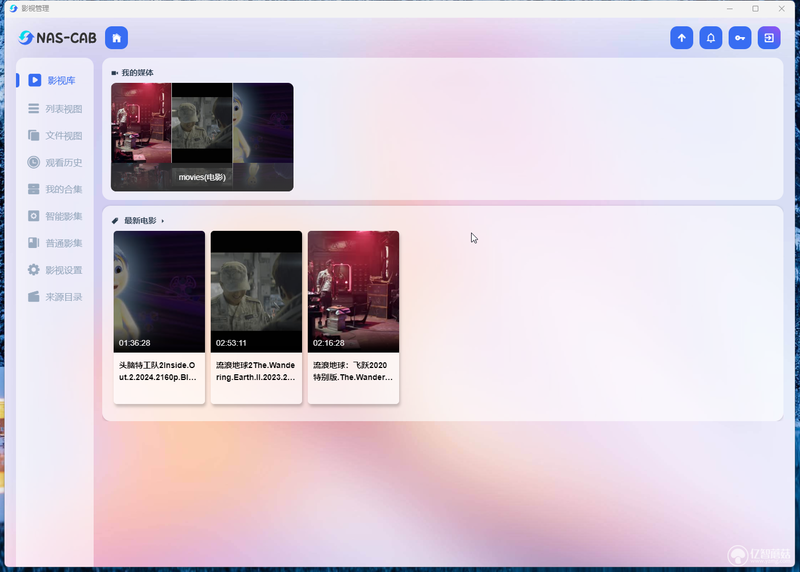
Task: Switch to 列表视图 list view
Action: click(55, 109)
